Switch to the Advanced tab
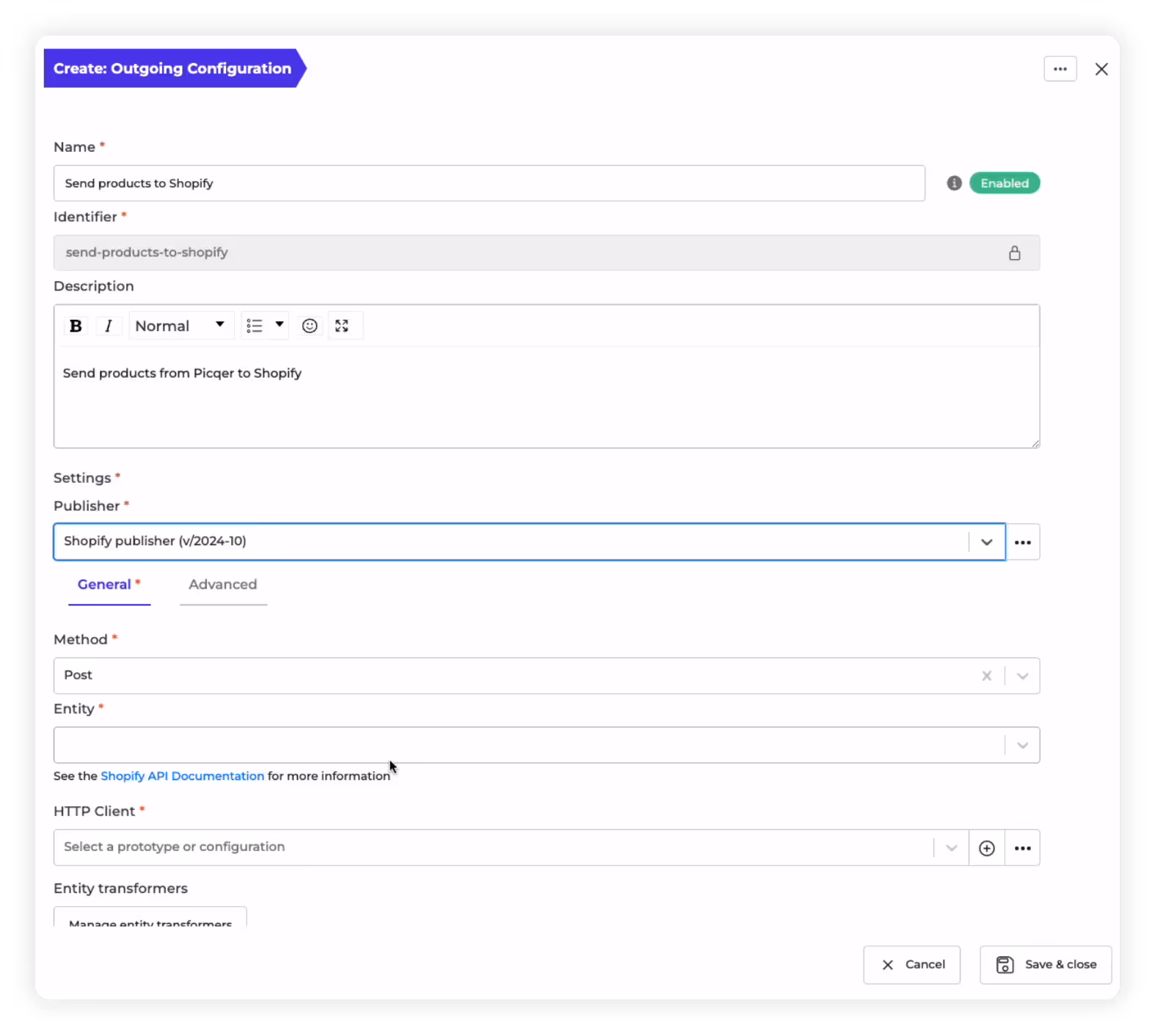This screenshot has height=1036, width=1155. [223, 585]
